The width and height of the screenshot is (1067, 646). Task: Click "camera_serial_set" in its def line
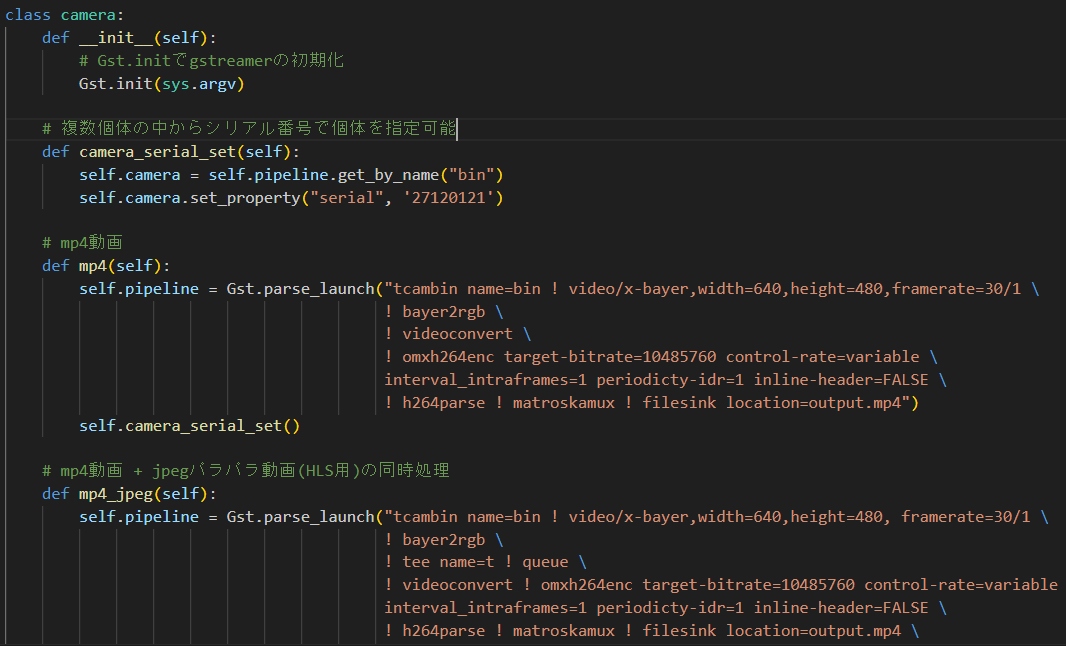pyautogui.click(x=157, y=152)
